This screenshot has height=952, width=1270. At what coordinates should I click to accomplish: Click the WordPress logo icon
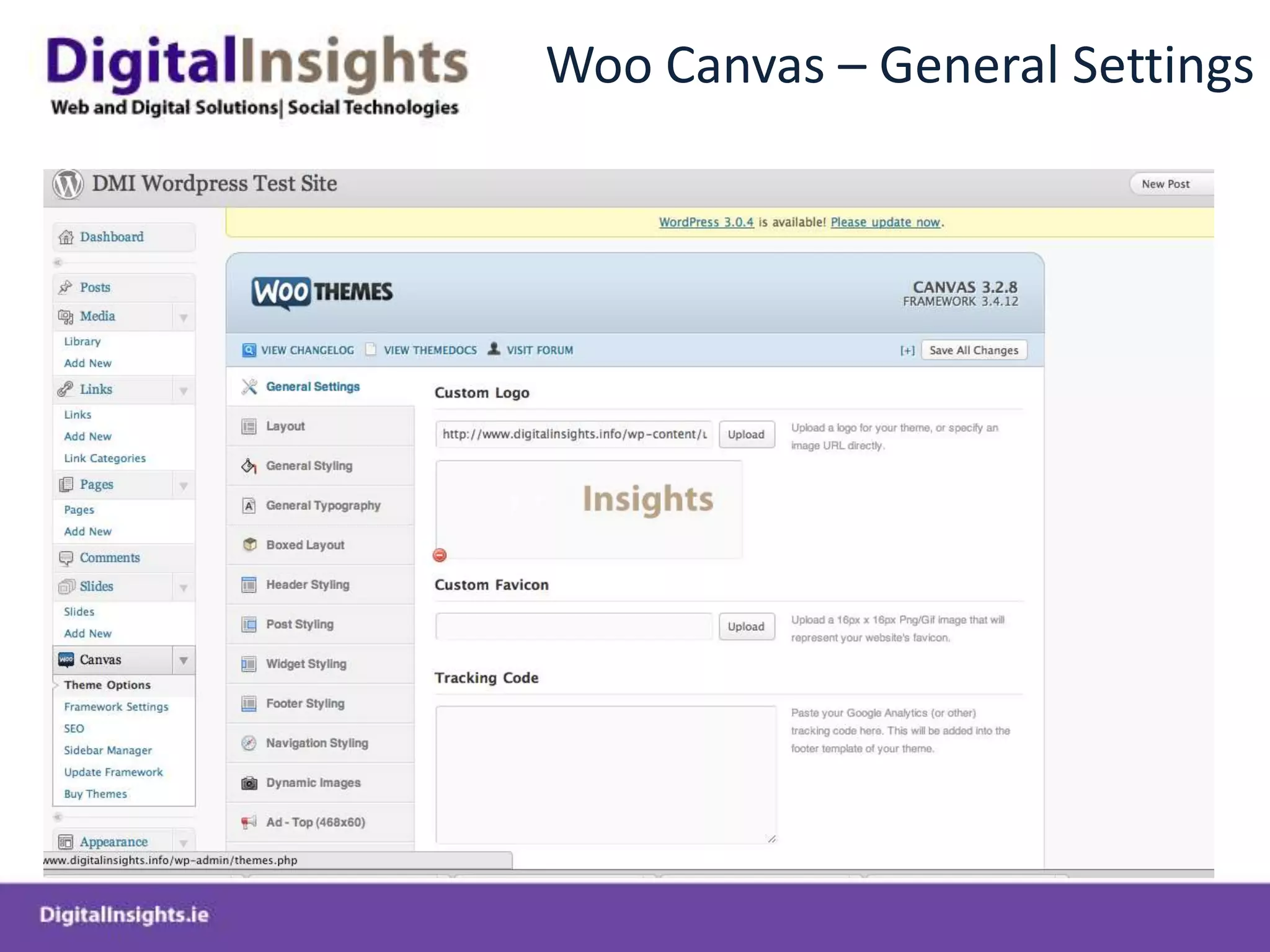click(x=68, y=184)
